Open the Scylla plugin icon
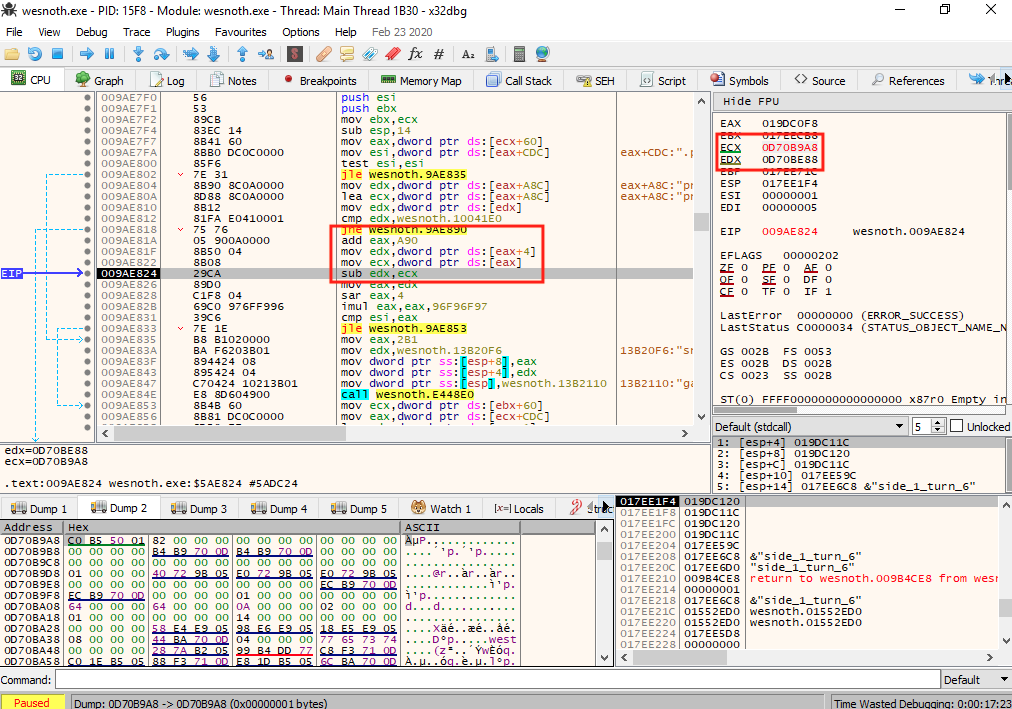 point(294,54)
